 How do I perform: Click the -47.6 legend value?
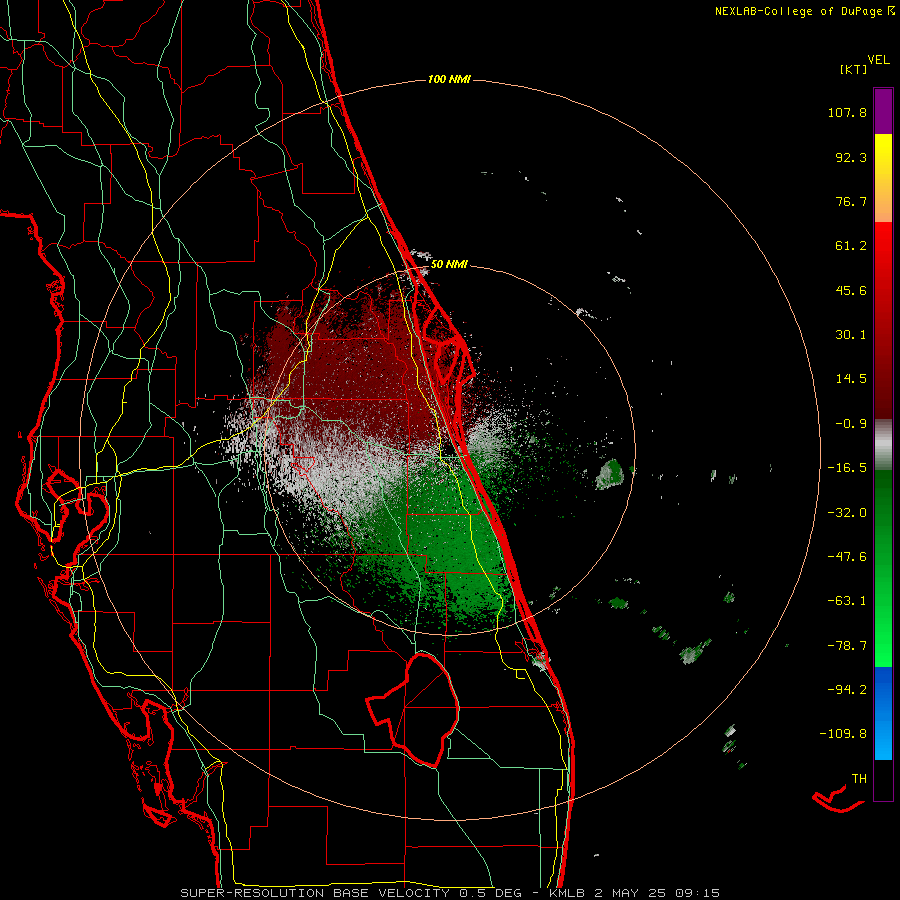click(847, 557)
